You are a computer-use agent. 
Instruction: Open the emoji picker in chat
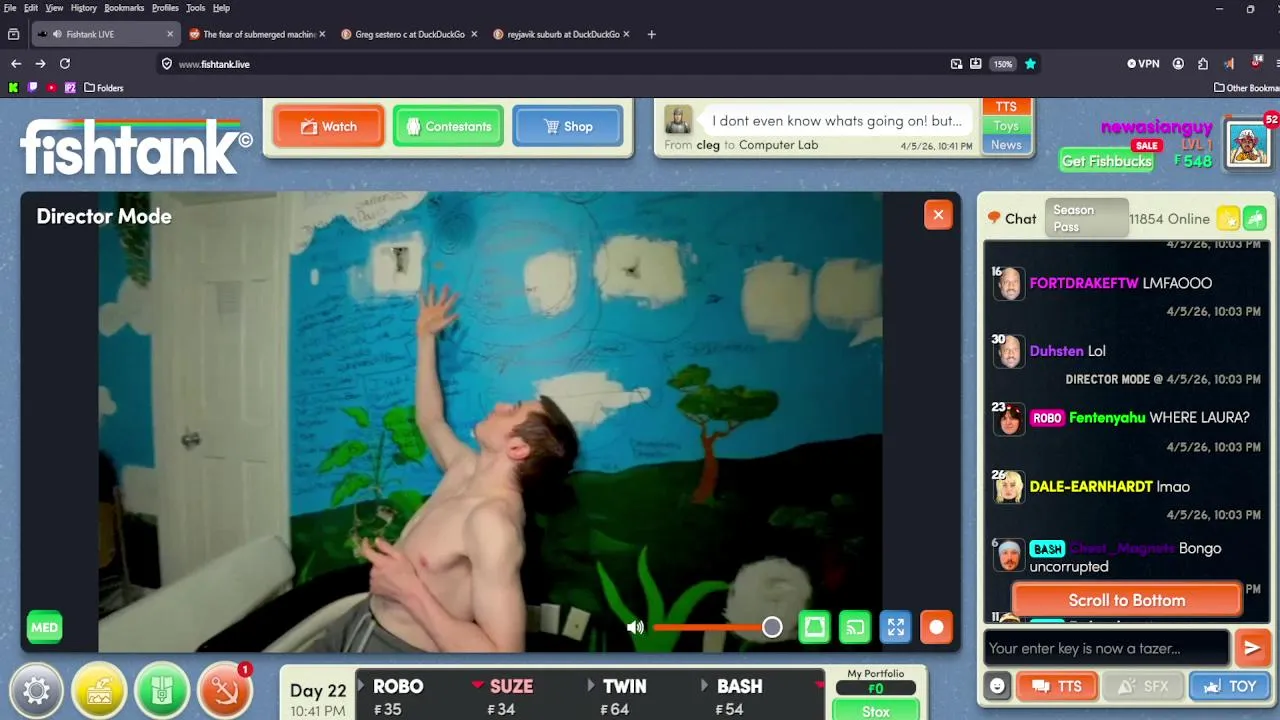coord(997,686)
